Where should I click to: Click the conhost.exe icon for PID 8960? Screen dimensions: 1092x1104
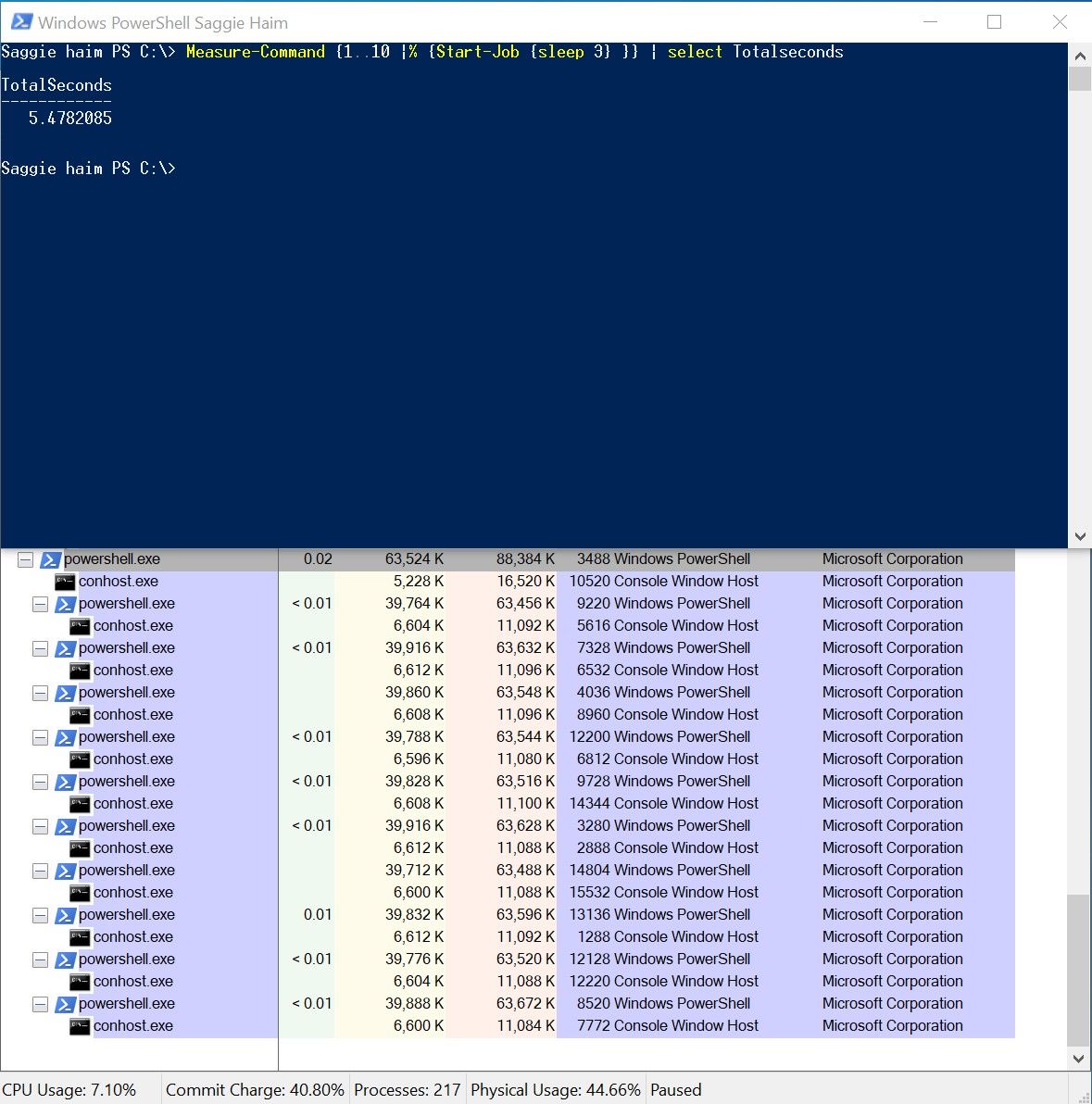80,715
